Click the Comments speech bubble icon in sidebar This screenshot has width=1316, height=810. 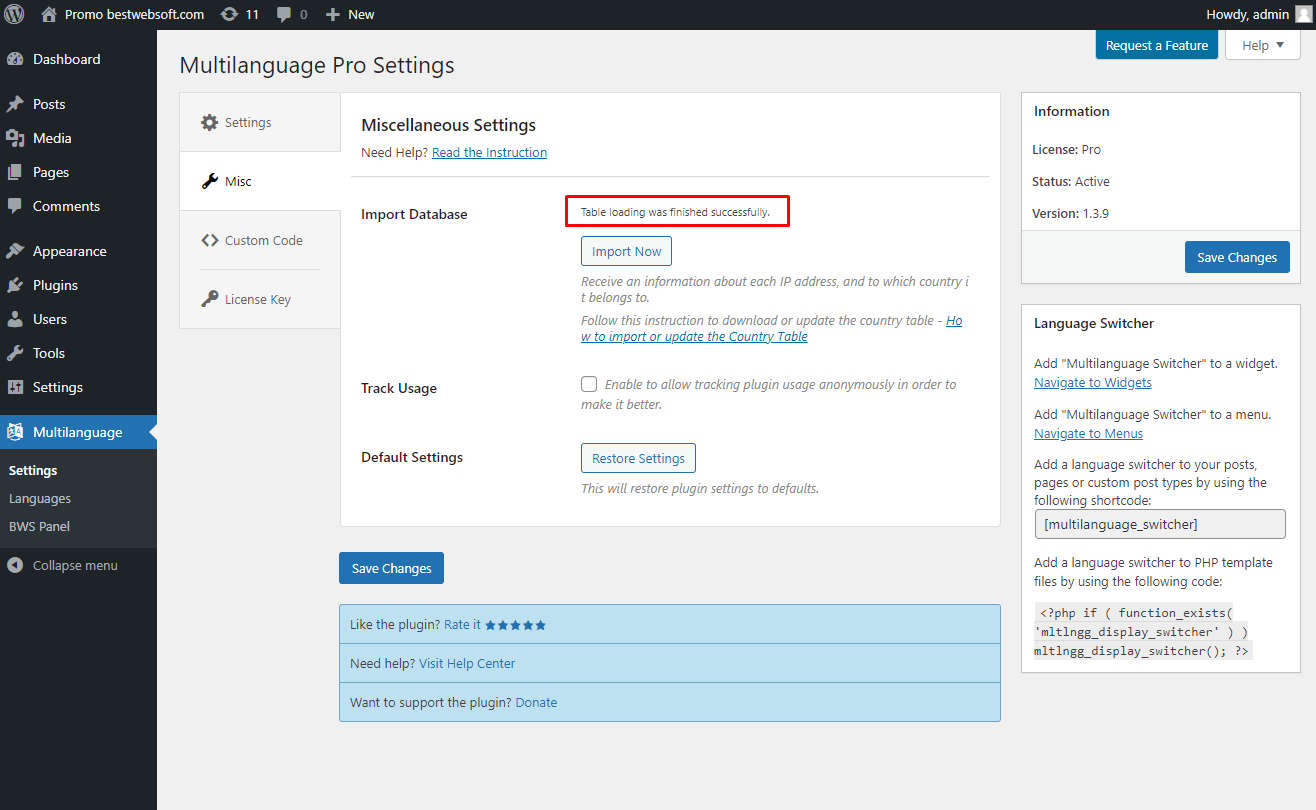(15, 206)
